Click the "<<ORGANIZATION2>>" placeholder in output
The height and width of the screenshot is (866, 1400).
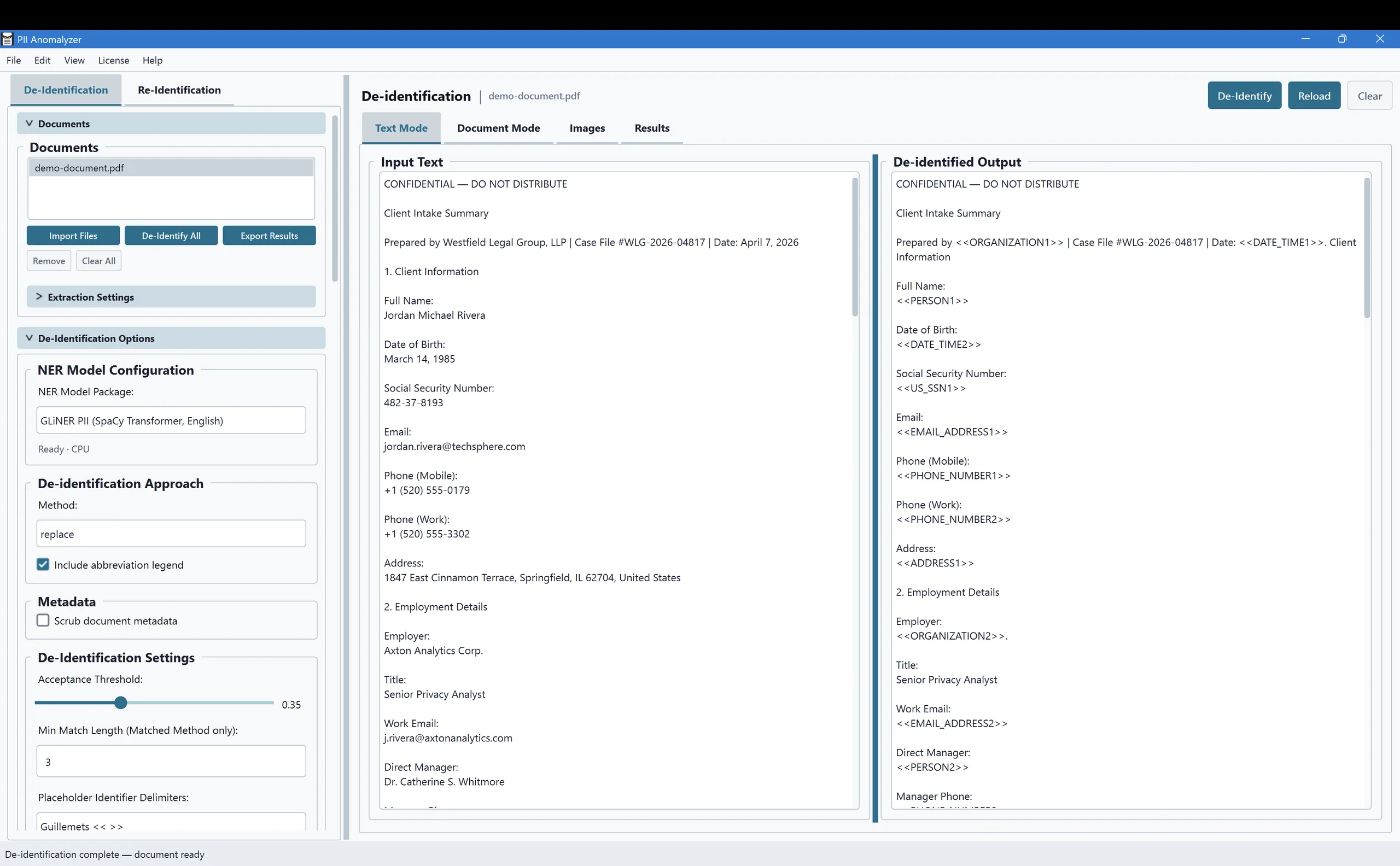click(x=951, y=636)
